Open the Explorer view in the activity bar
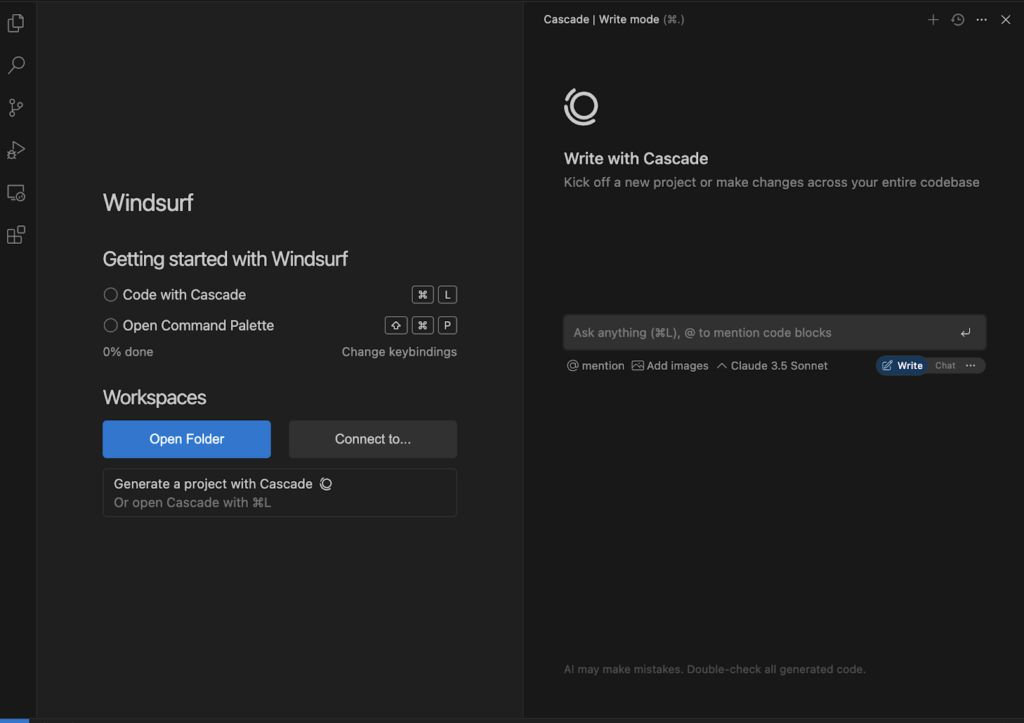Viewport: 1024px width, 723px height. point(16,24)
